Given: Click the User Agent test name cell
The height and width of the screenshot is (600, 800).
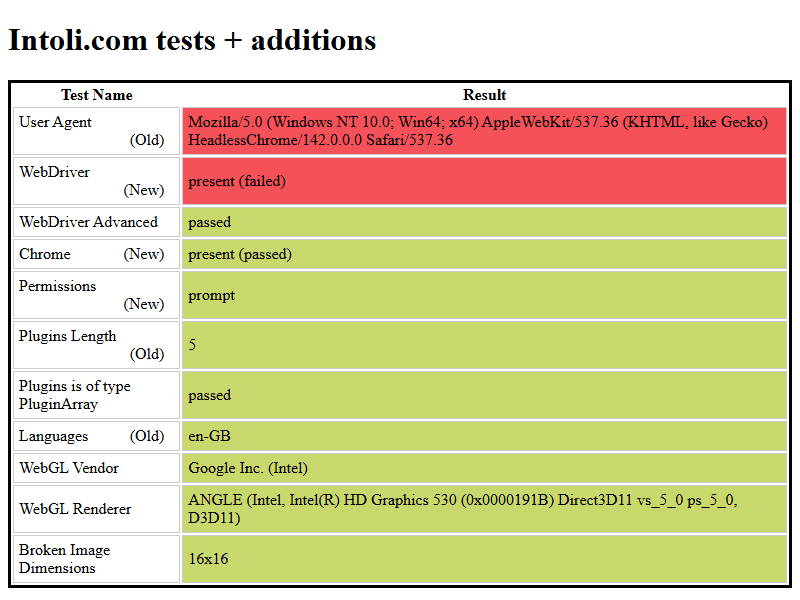Looking at the screenshot, I should tap(96, 131).
